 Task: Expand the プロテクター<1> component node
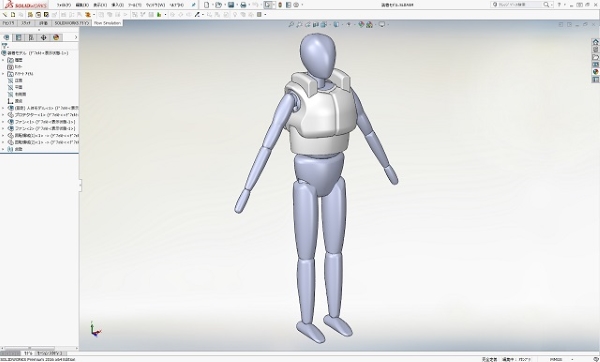click(x=3, y=115)
